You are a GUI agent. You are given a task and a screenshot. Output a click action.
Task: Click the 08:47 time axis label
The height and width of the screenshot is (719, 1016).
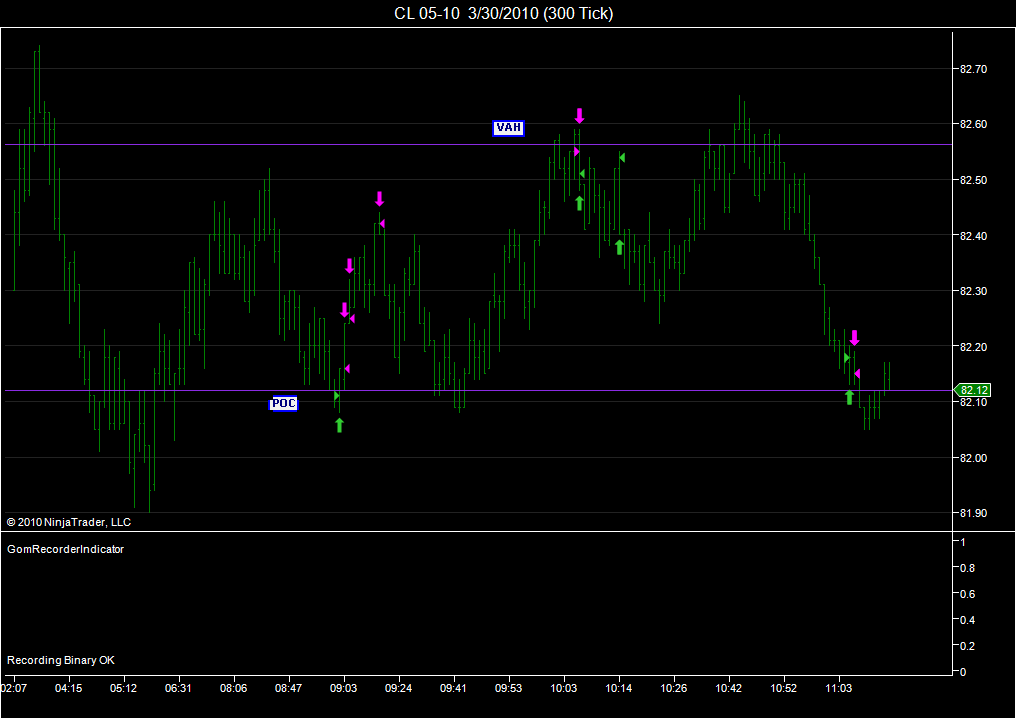[288, 688]
